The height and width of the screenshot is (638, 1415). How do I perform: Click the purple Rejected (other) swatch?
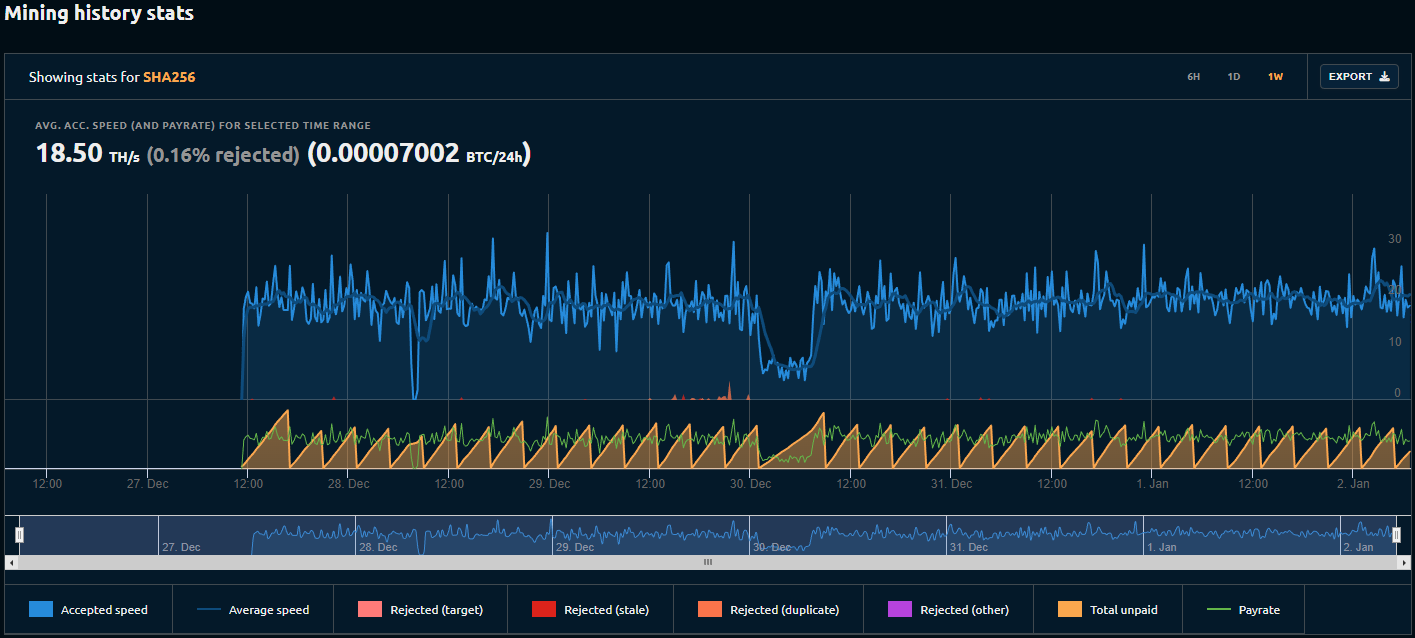[900, 610]
